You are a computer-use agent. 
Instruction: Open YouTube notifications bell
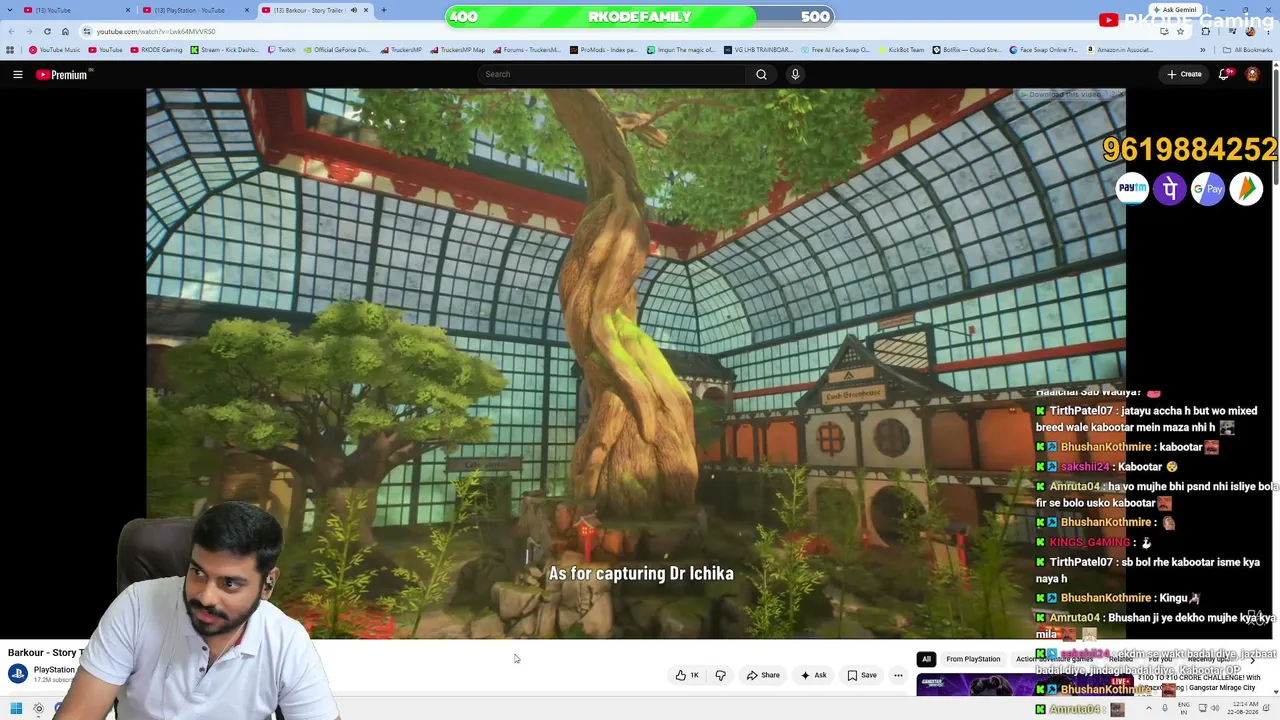pyautogui.click(x=1224, y=74)
